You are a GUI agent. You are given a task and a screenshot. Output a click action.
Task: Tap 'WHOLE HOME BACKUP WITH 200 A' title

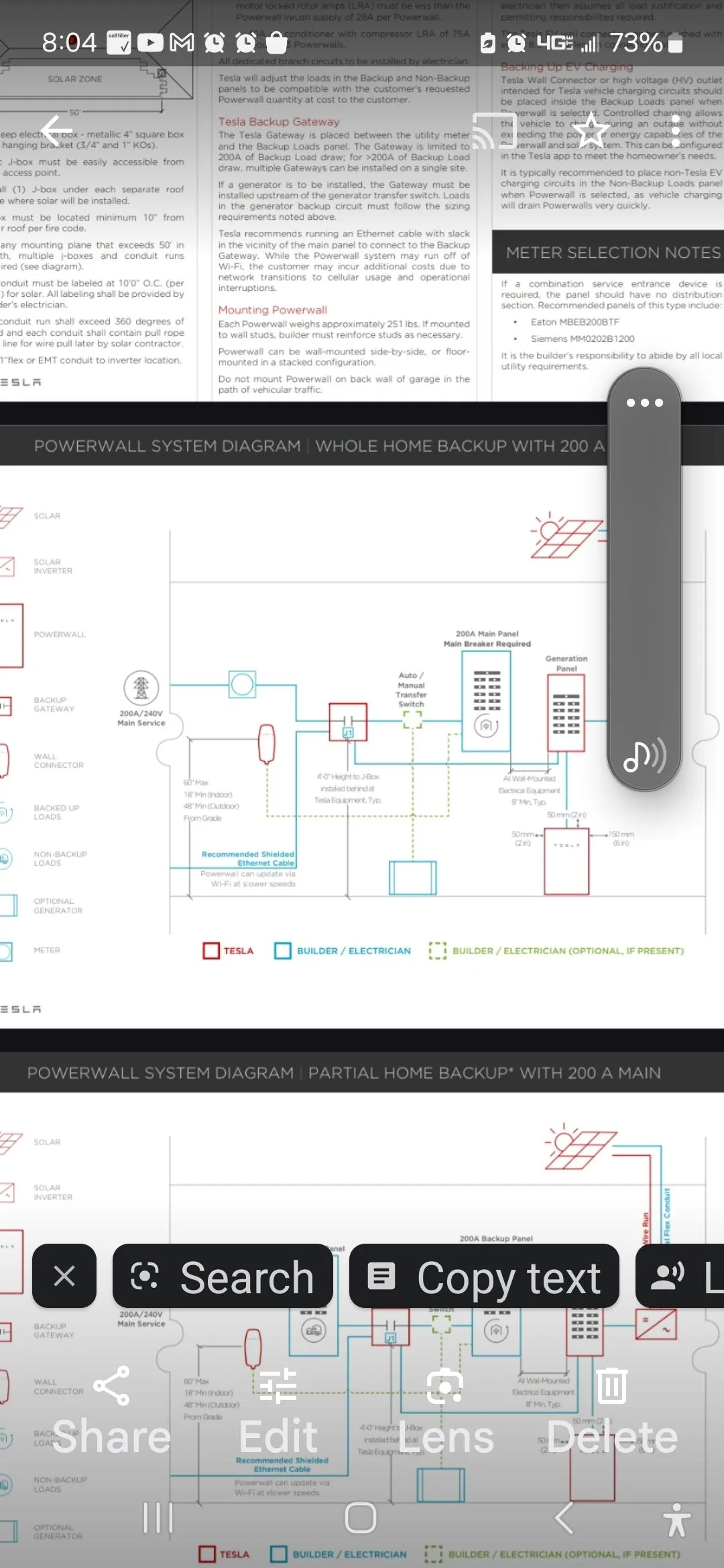point(461,446)
